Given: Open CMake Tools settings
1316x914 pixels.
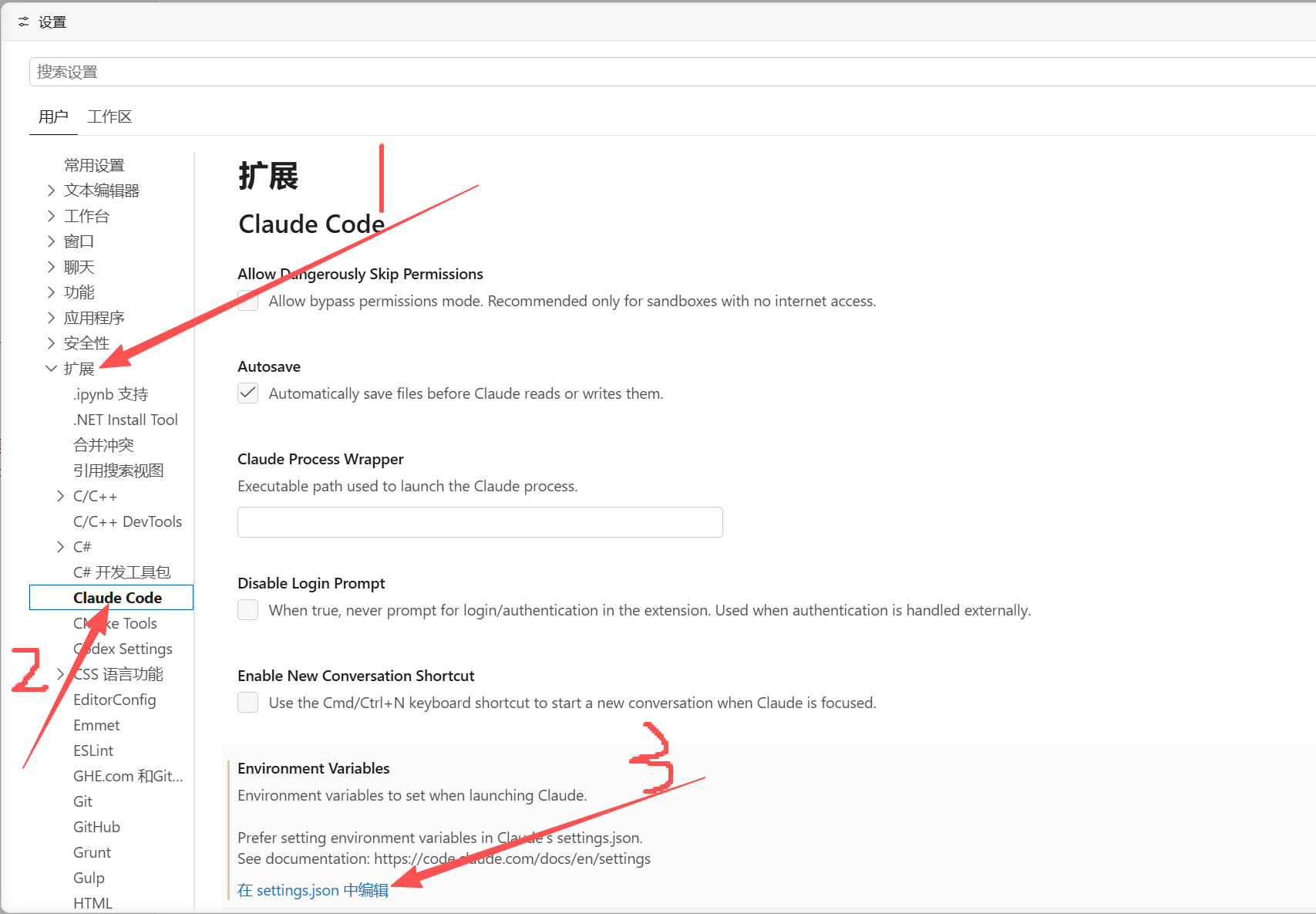Looking at the screenshot, I should [115, 623].
